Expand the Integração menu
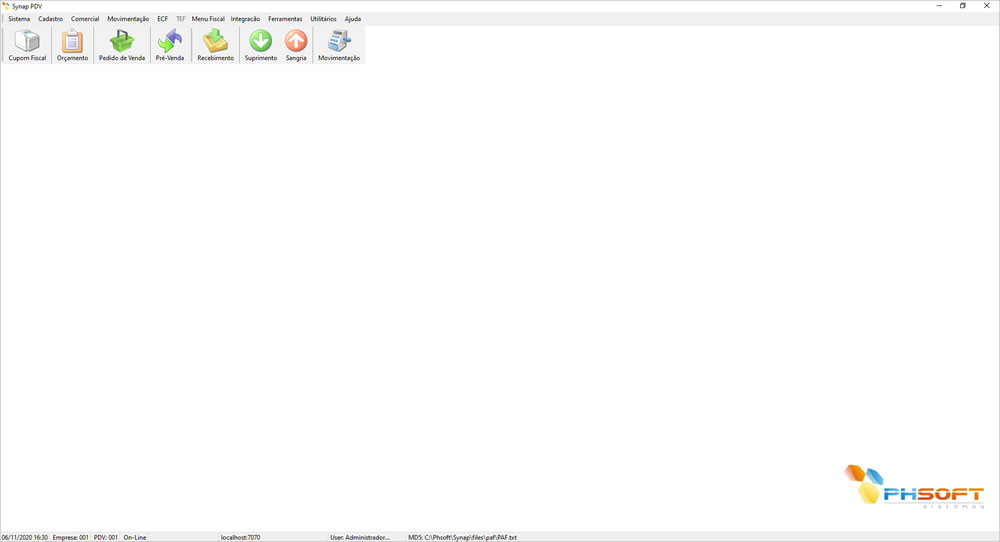The height and width of the screenshot is (542, 1000). click(x=245, y=19)
